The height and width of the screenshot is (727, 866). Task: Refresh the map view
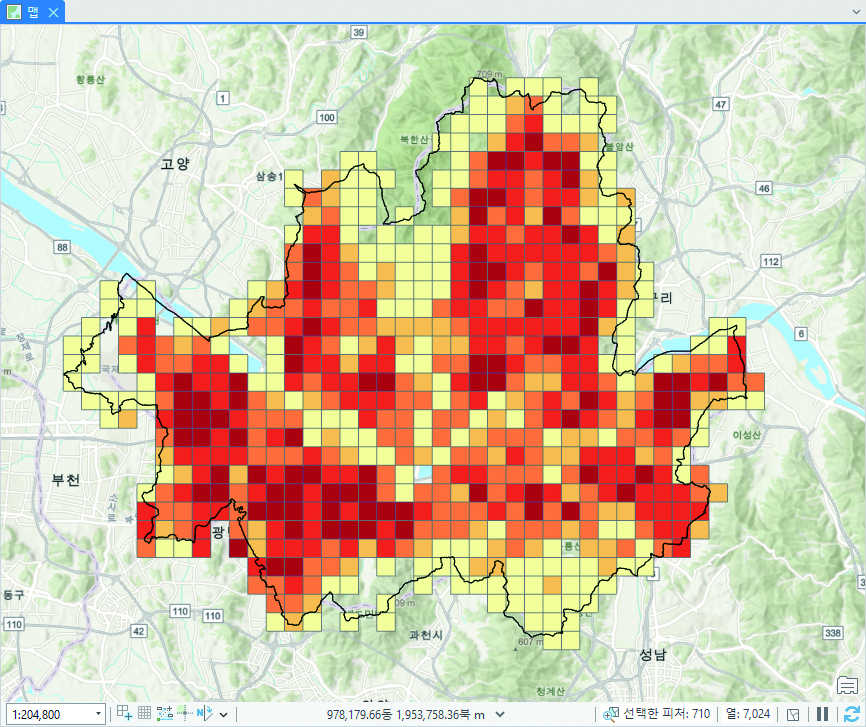pyautogui.click(x=850, y=714)
